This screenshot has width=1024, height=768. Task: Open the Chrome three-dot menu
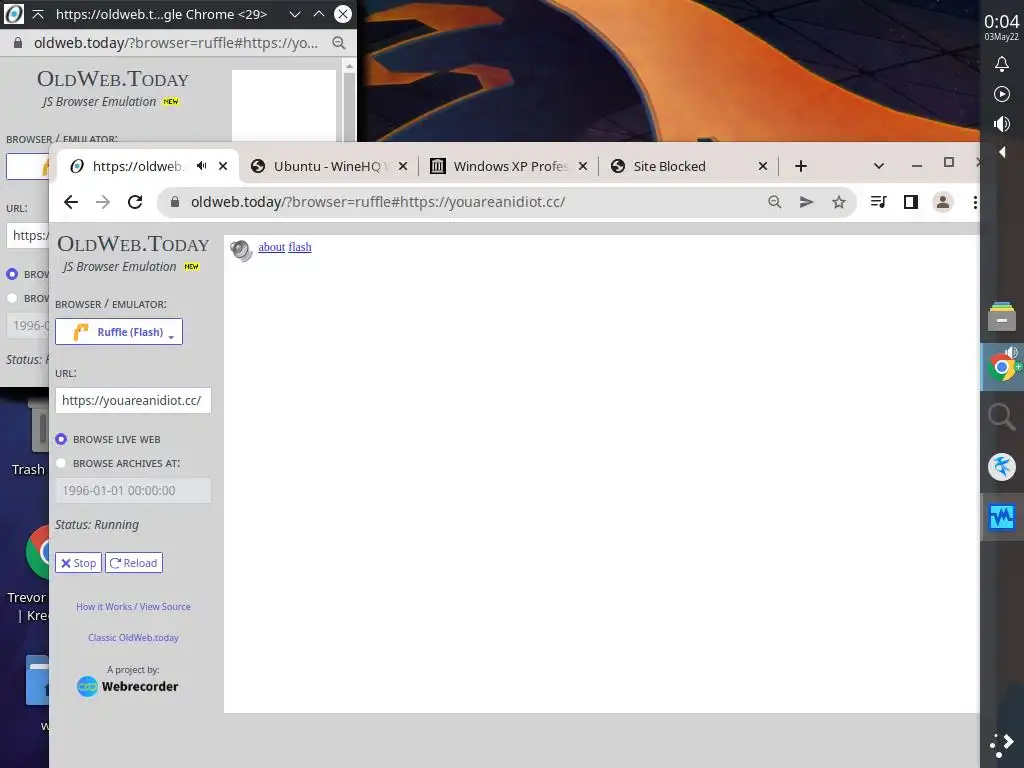[x=974, y=202]
